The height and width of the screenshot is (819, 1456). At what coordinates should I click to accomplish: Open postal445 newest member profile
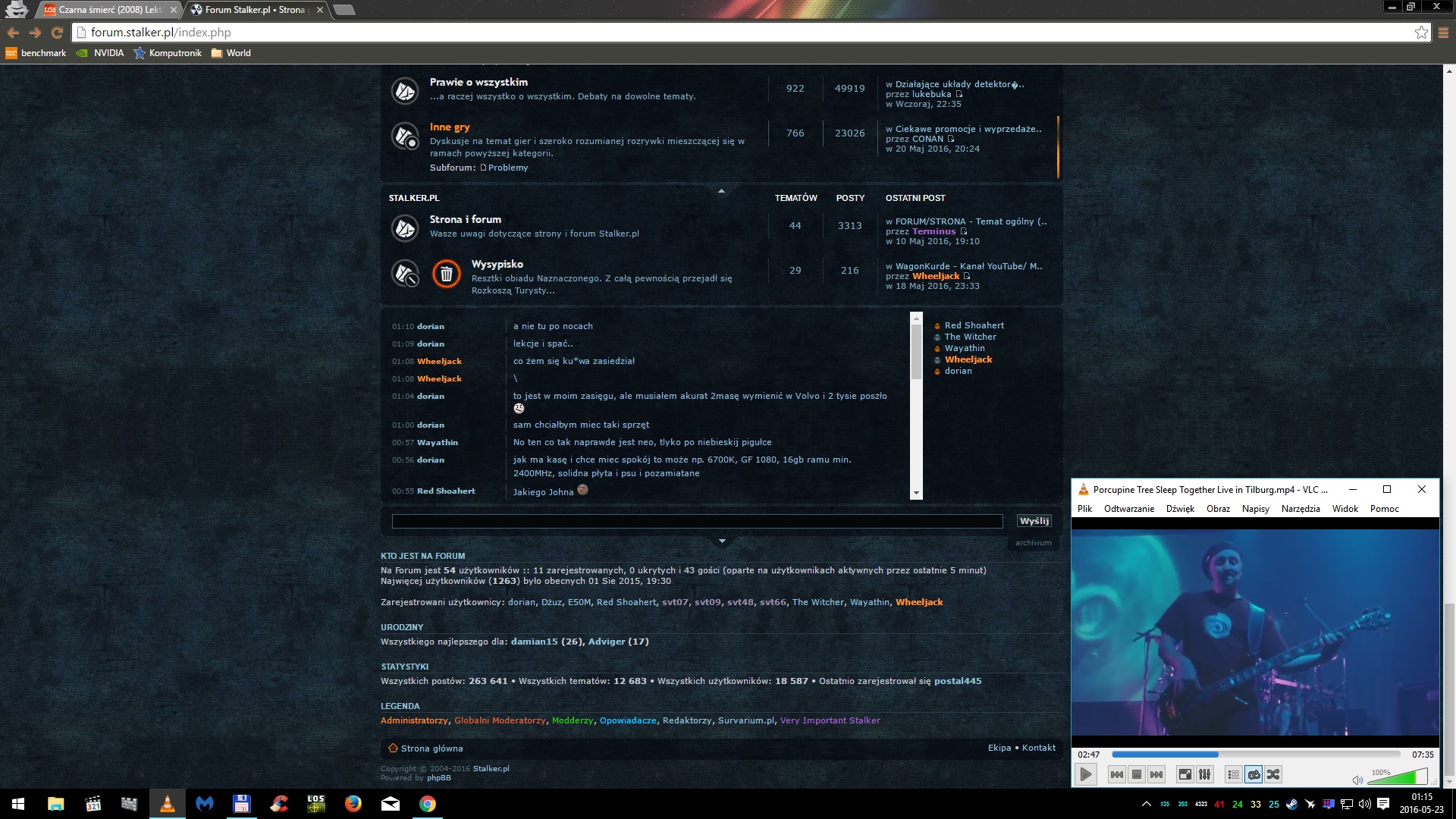958,681
